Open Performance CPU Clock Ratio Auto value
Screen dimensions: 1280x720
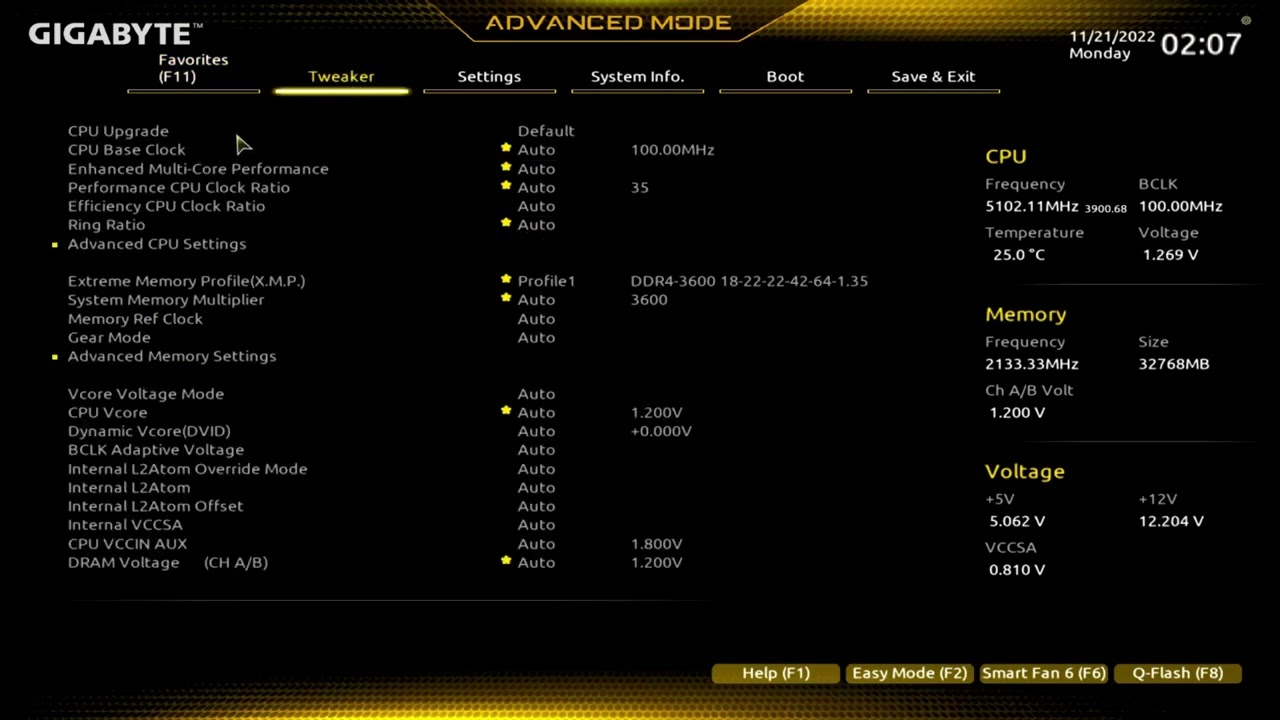coord(536,187)
